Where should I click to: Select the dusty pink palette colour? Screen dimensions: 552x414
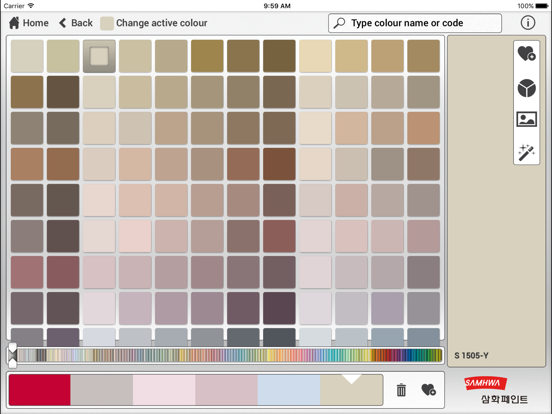tap(227, 390)
